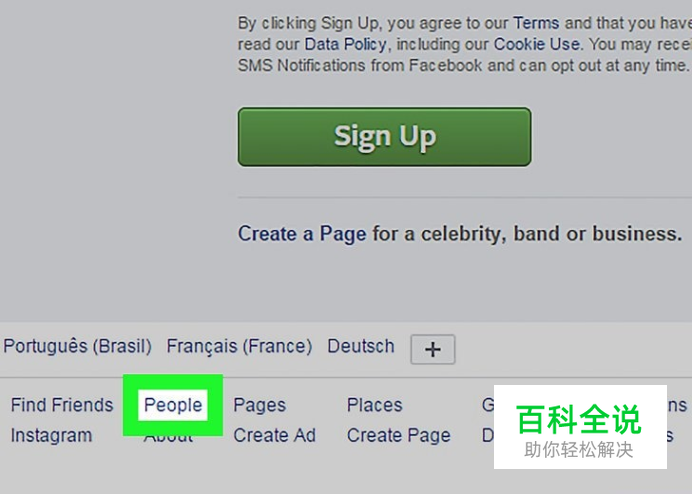Click the plus icon for more languages
This screenshot has height=494, width=692.
[x=432, y=349]
